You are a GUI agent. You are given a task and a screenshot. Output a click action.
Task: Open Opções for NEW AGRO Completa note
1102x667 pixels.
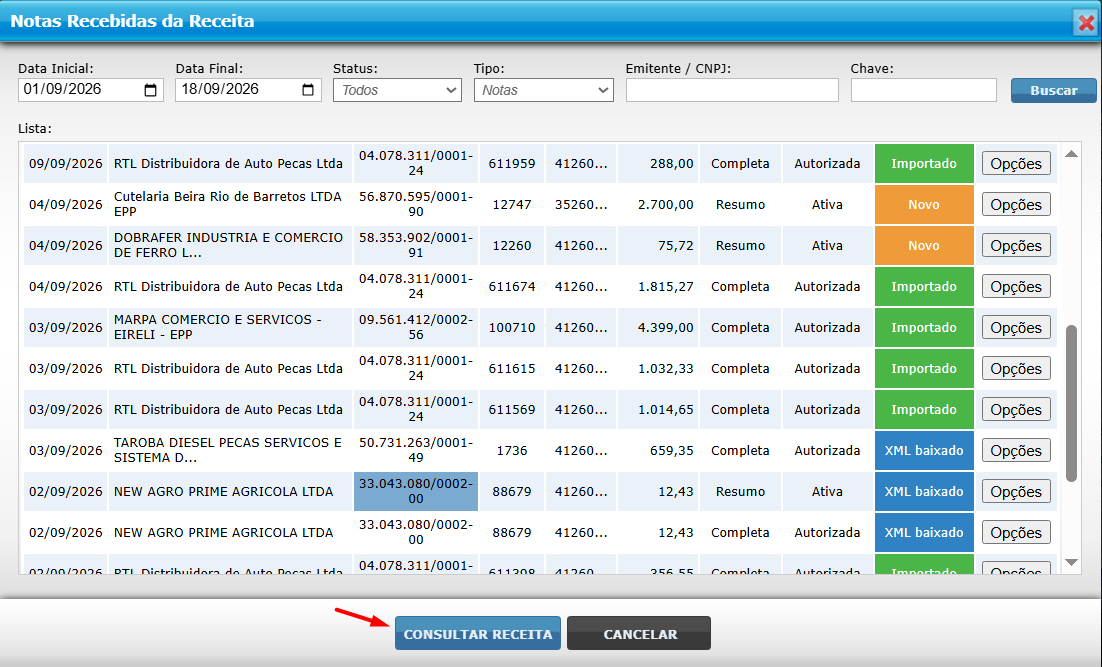click(1016, 533)
